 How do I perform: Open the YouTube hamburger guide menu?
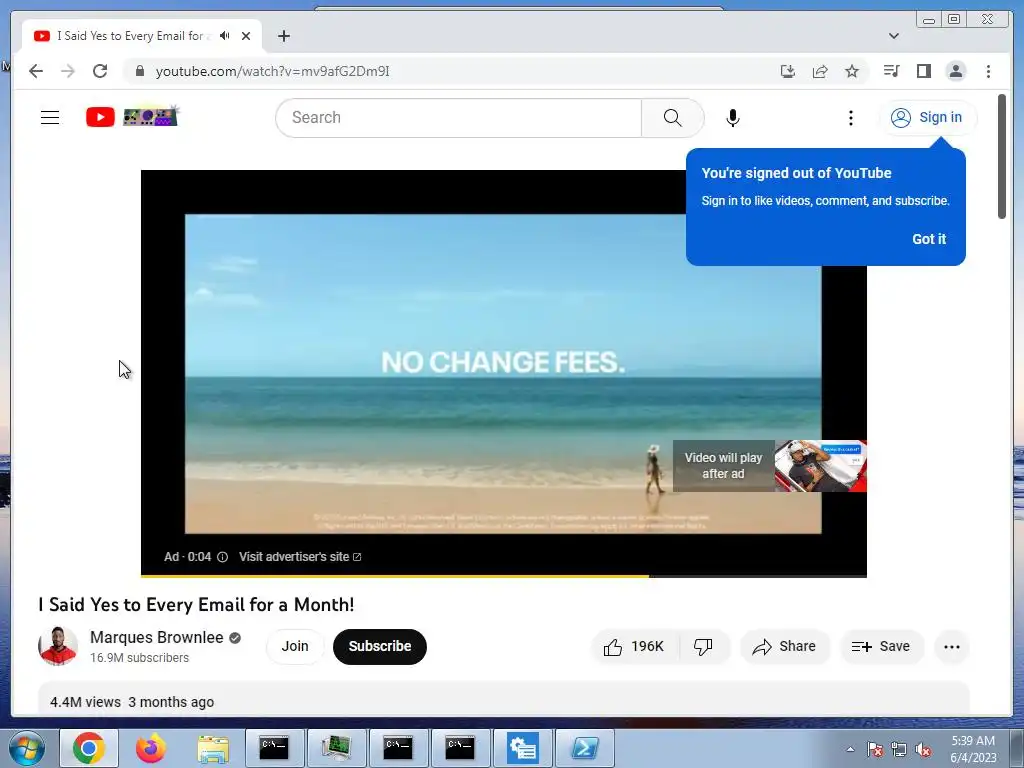pyautogui.click(x=50, y=118)
